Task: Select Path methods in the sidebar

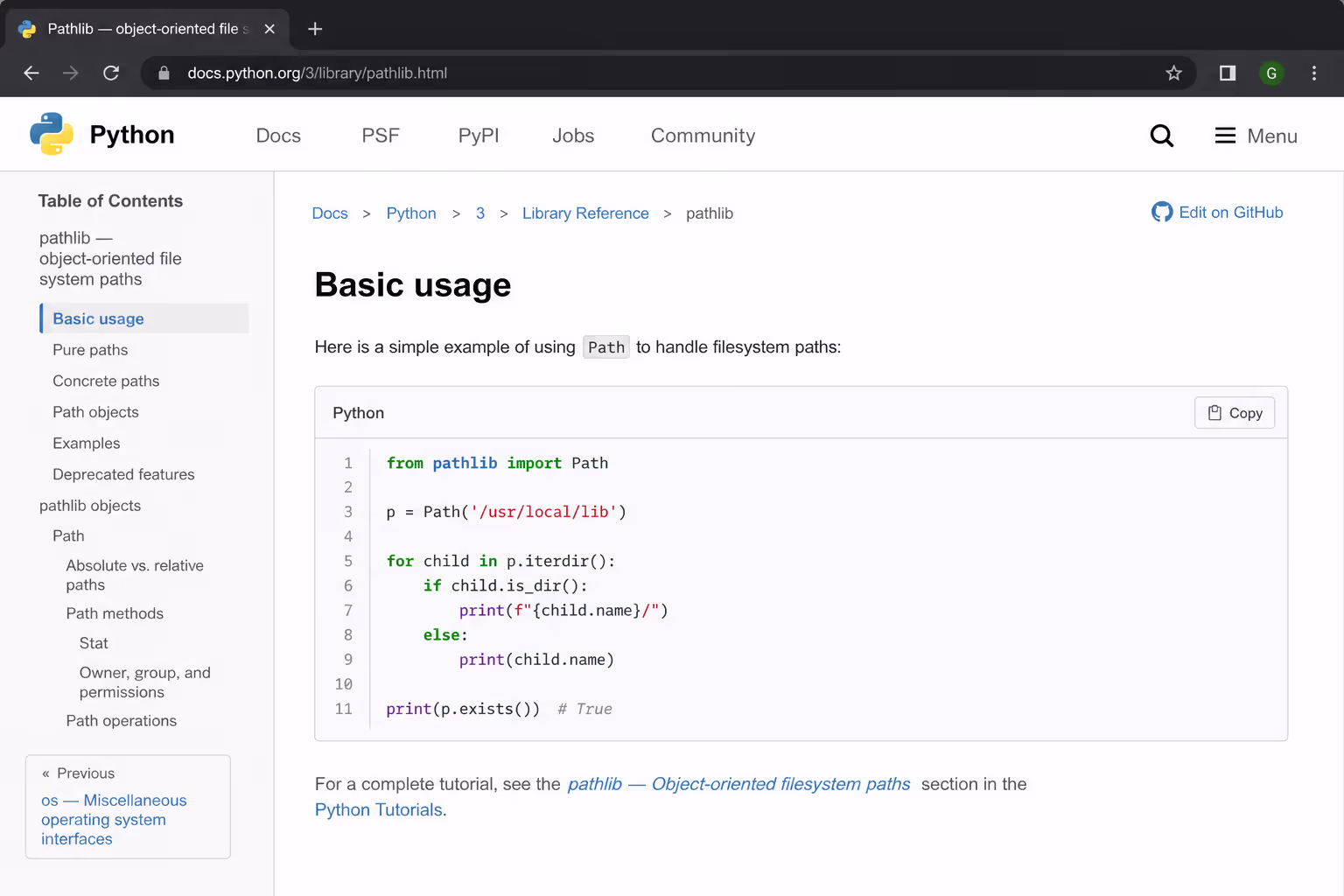Action: coord(115,613)
